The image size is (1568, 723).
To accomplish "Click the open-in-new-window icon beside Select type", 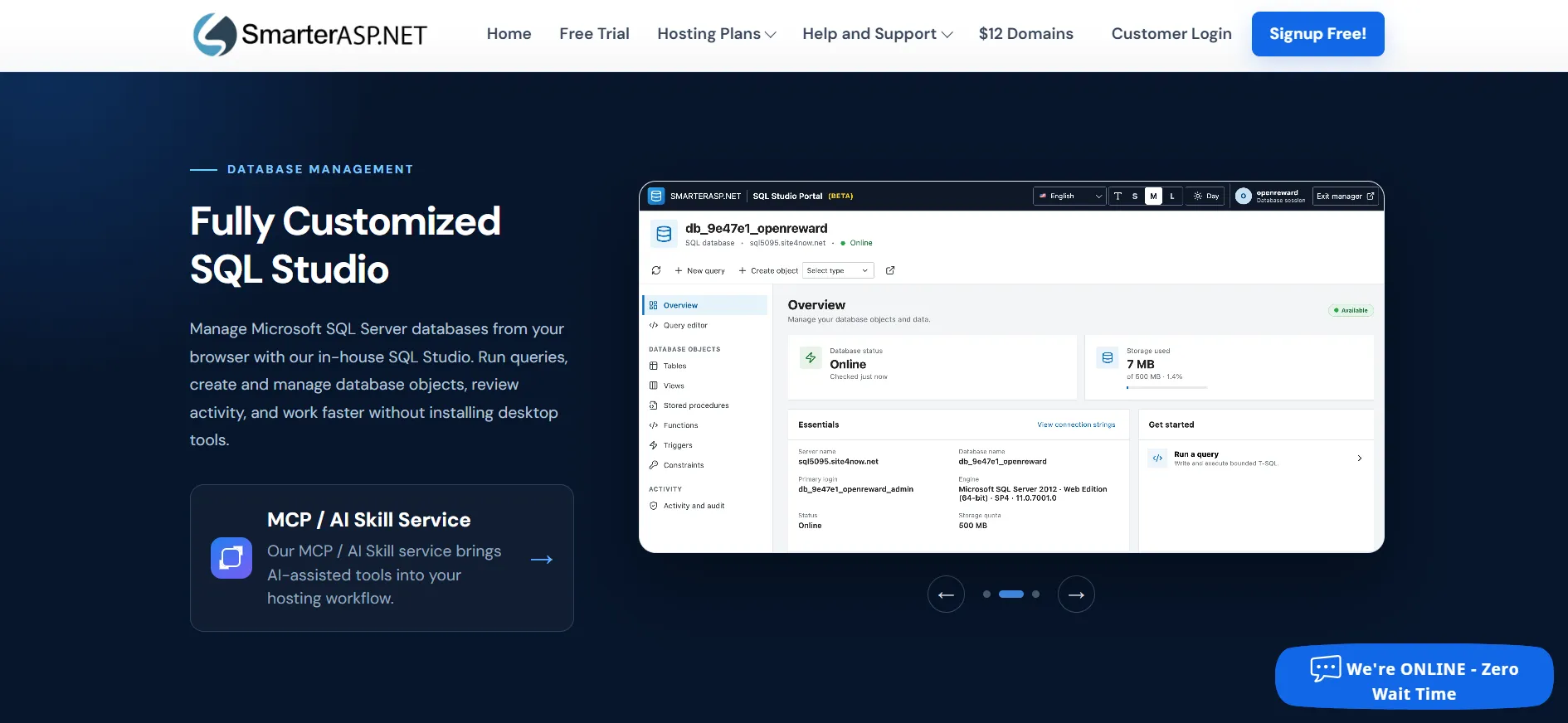I will pos(890,270).
